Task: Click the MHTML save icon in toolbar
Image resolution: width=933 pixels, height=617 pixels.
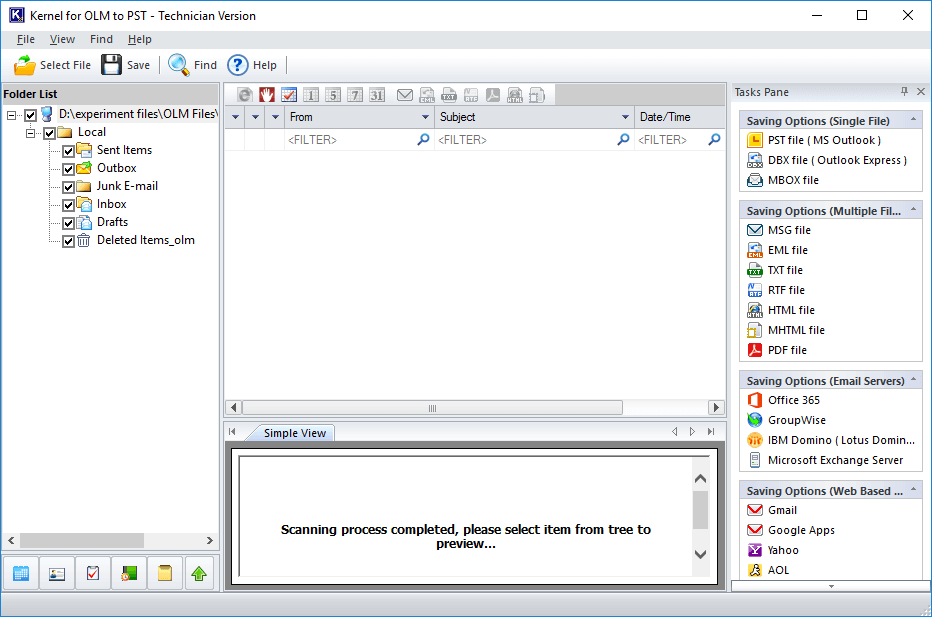Action: [x=537, y=95]
